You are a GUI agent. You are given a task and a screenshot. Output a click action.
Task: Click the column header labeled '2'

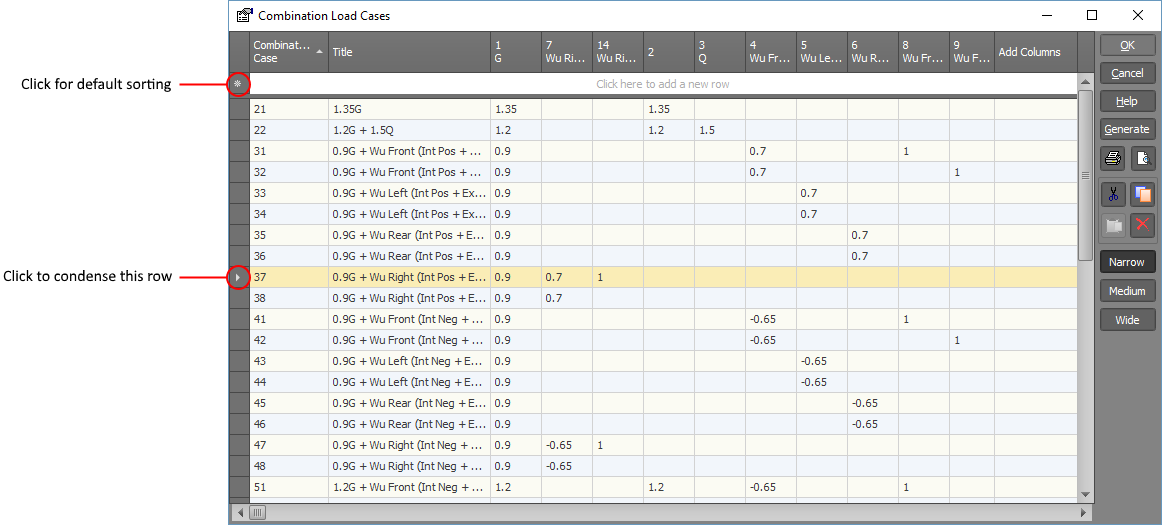pos(669,52)
